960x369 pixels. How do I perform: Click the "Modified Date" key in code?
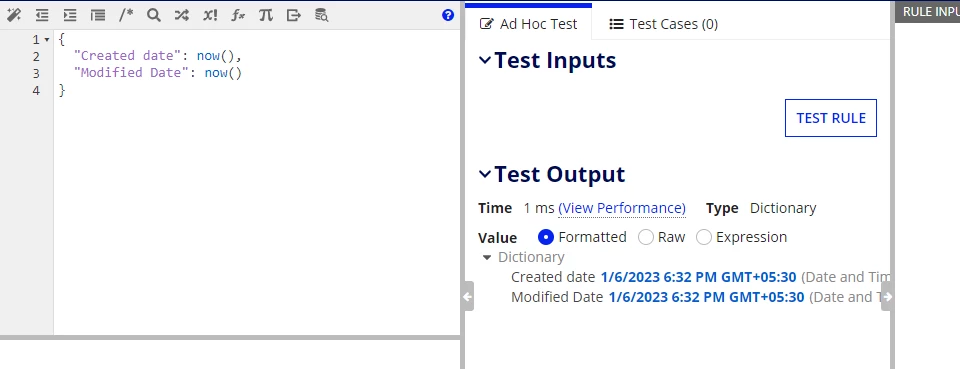click(x=132, y=73)
